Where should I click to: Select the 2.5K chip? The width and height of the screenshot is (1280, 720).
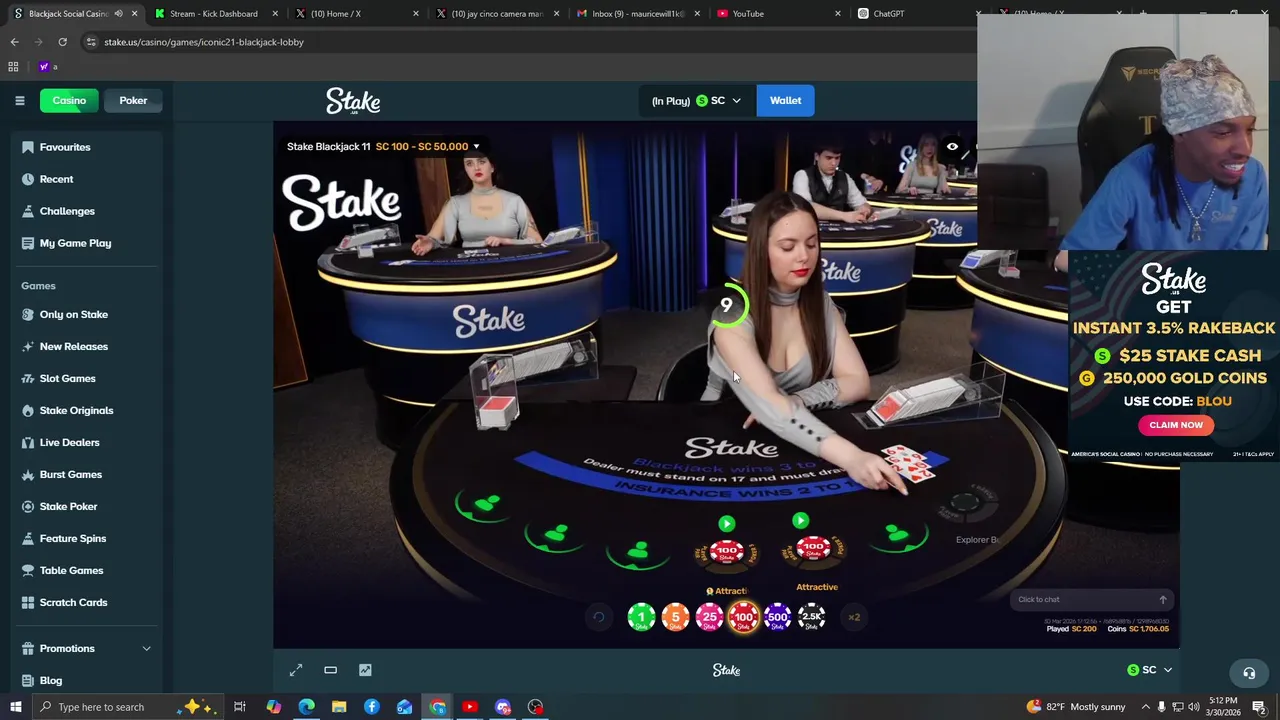pyautogui.click(x=811, y=617)
